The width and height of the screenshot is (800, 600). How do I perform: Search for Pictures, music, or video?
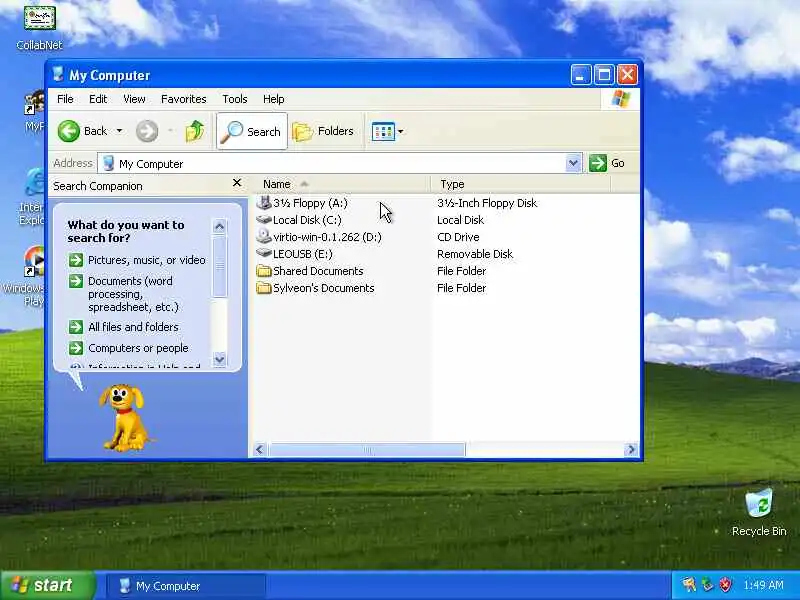147,260
